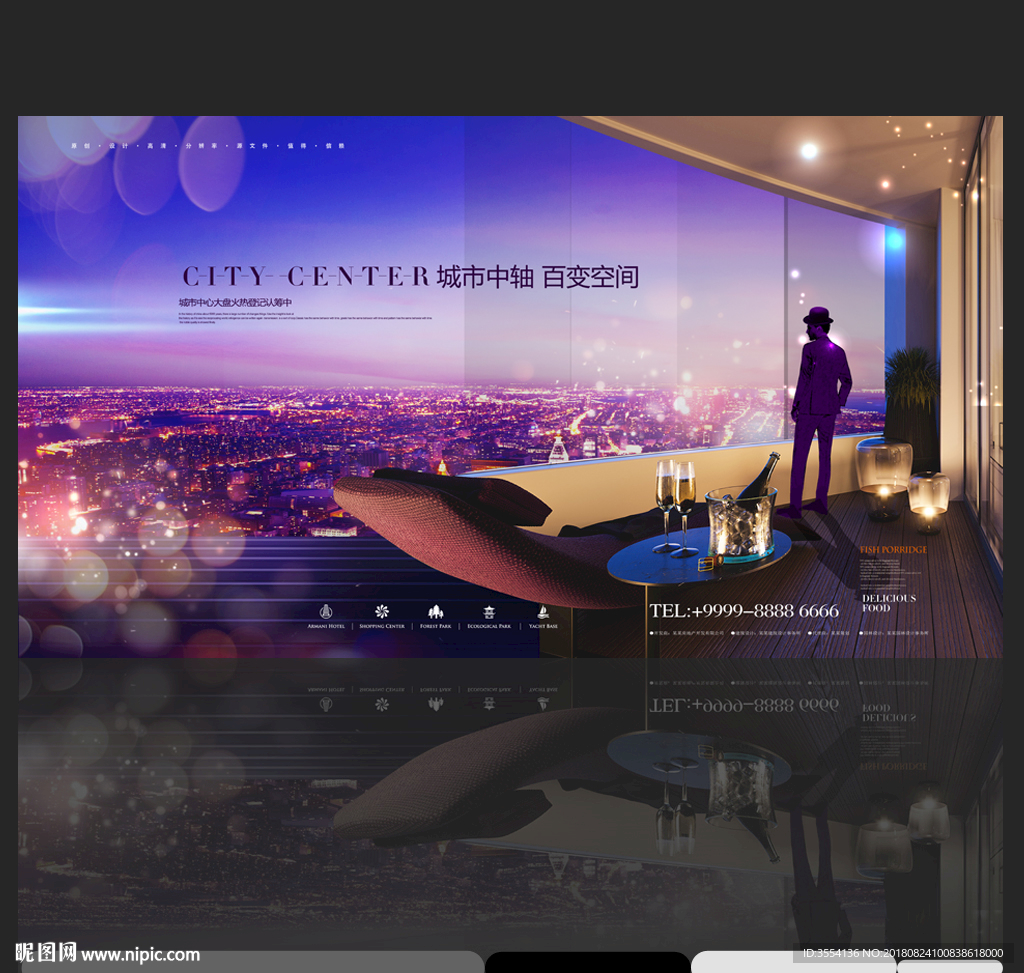Viewport: 1024px width, 973px height.
Task: Click the top-left dotted Chinese tagline
Action: tap(208, 146)
